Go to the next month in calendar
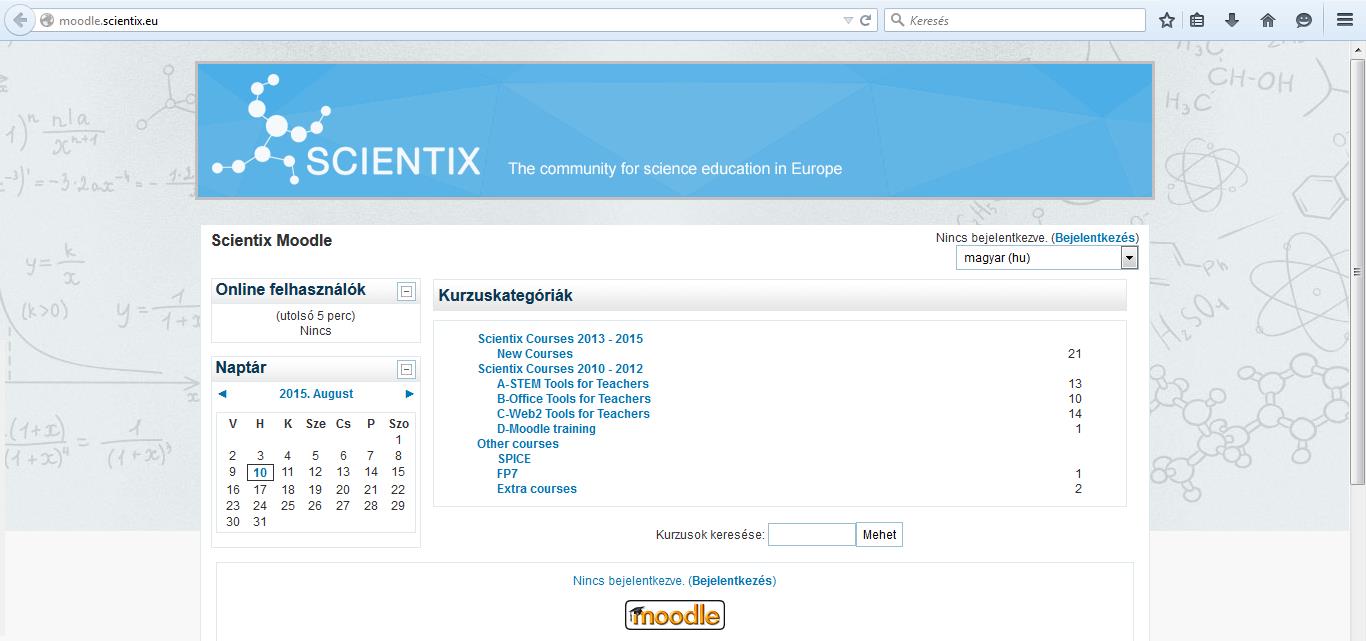Screen dimensions: 1366x641 [x=409, y=394]
